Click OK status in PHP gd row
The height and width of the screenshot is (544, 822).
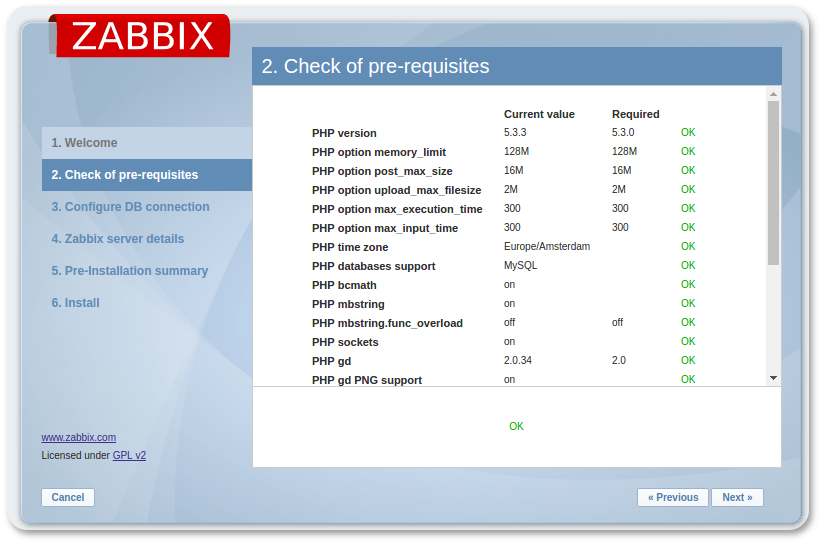click(688, 361)
